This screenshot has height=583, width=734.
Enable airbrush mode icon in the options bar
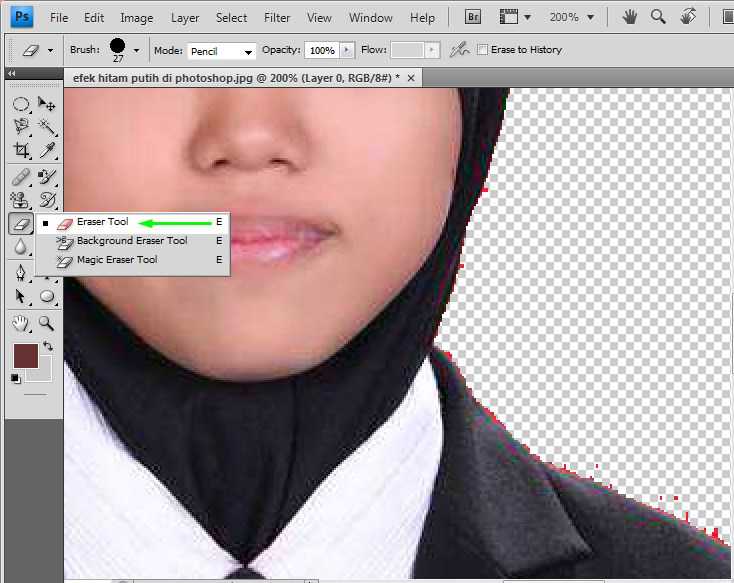coord(459,50)
